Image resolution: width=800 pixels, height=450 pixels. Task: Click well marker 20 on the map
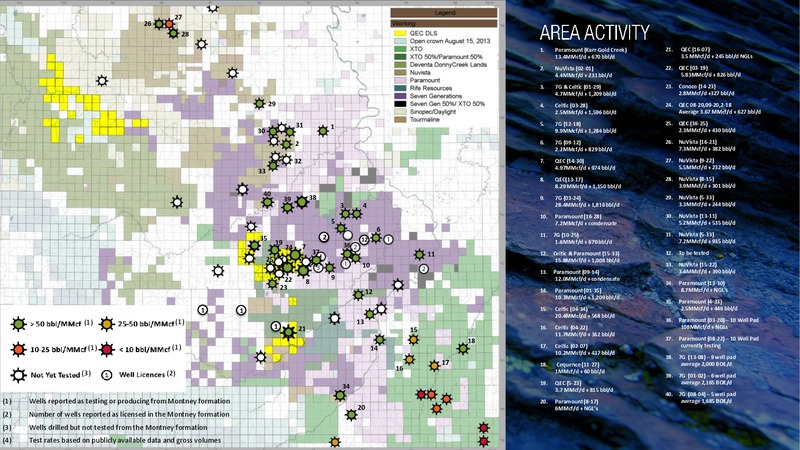pyautogui.click(x=351, y=415)
